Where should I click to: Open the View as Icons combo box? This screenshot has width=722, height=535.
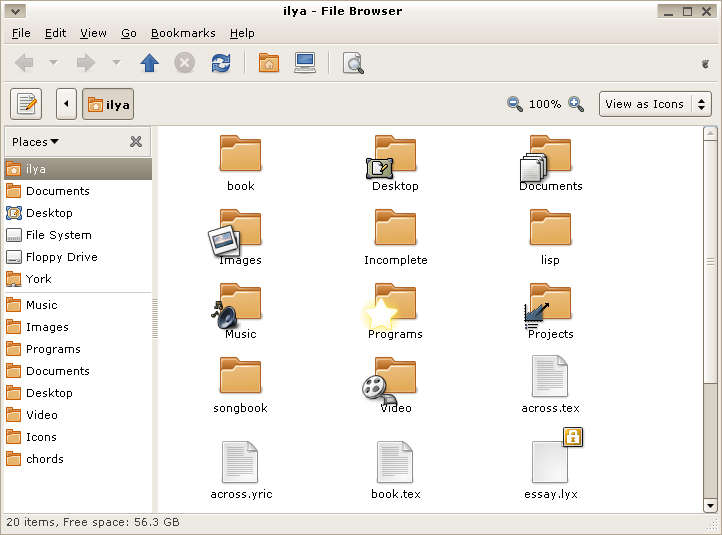click(655, 104)
